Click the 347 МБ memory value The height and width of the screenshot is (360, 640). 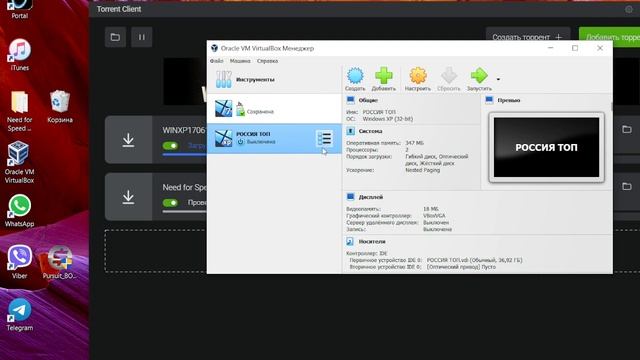click(x=414, y=143)
